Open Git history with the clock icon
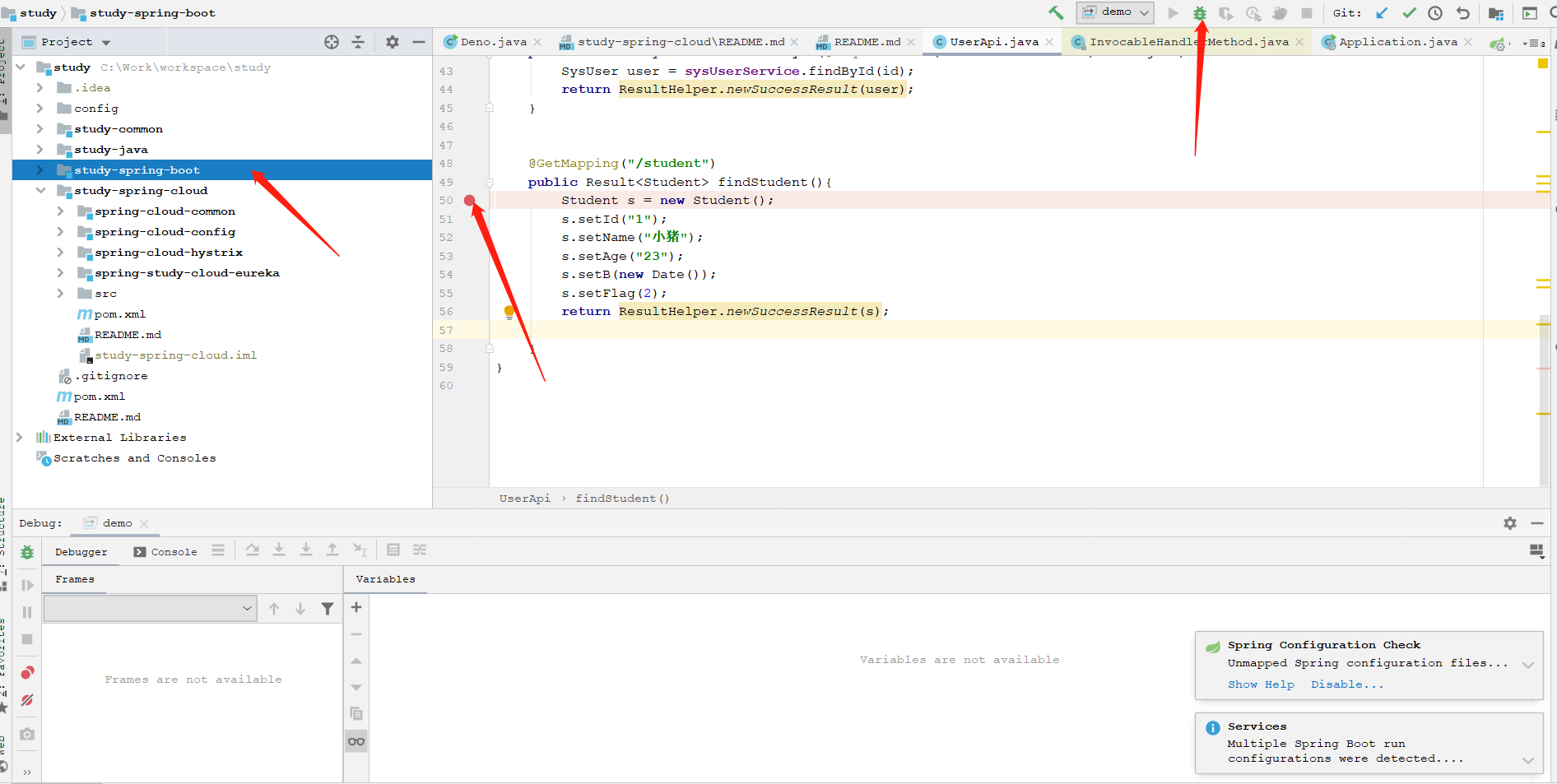 click(1435, 13)
